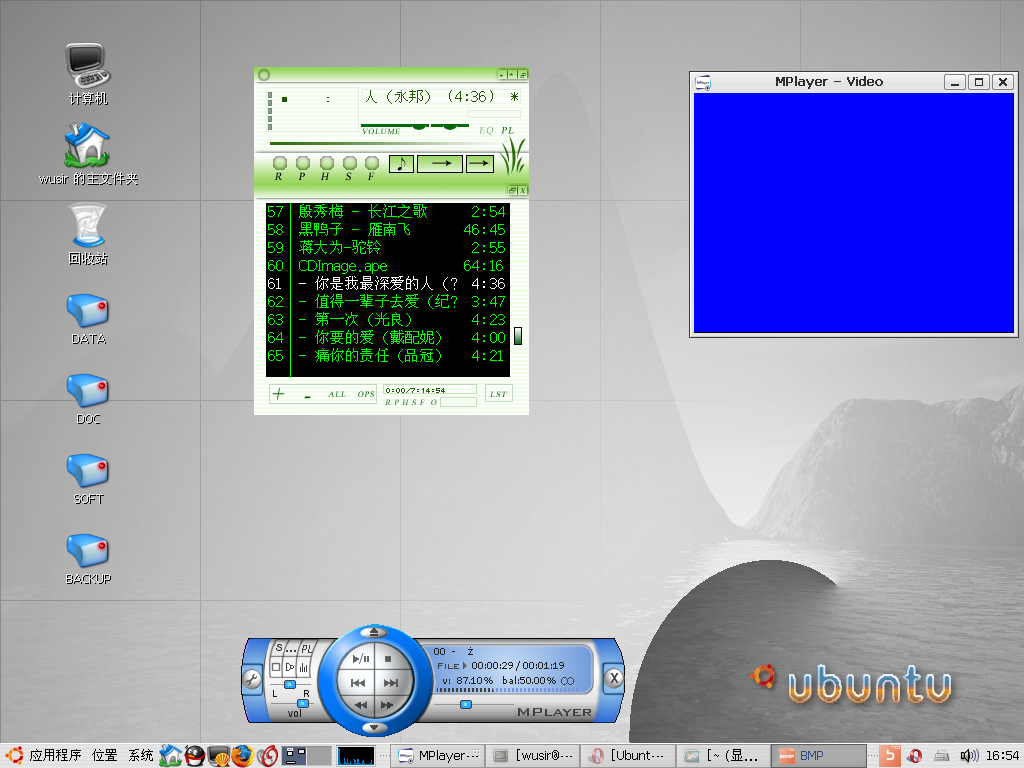The image size is (1024, 768).
Task: Click the narrow arrow button beside the grass
Action: [x=480, y=163]
